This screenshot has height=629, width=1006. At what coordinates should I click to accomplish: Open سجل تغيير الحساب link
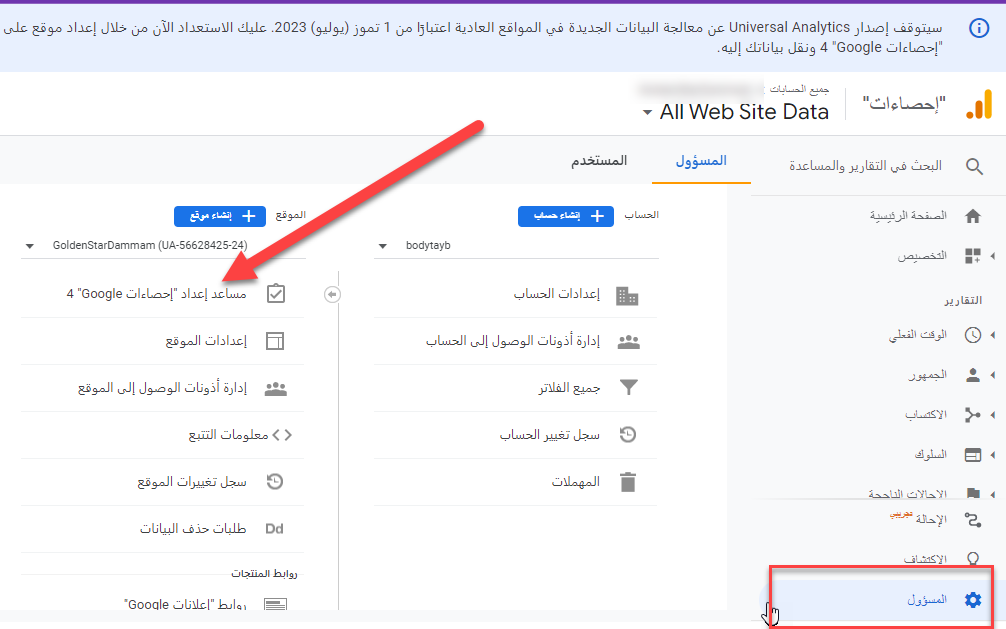coord(550,435)
